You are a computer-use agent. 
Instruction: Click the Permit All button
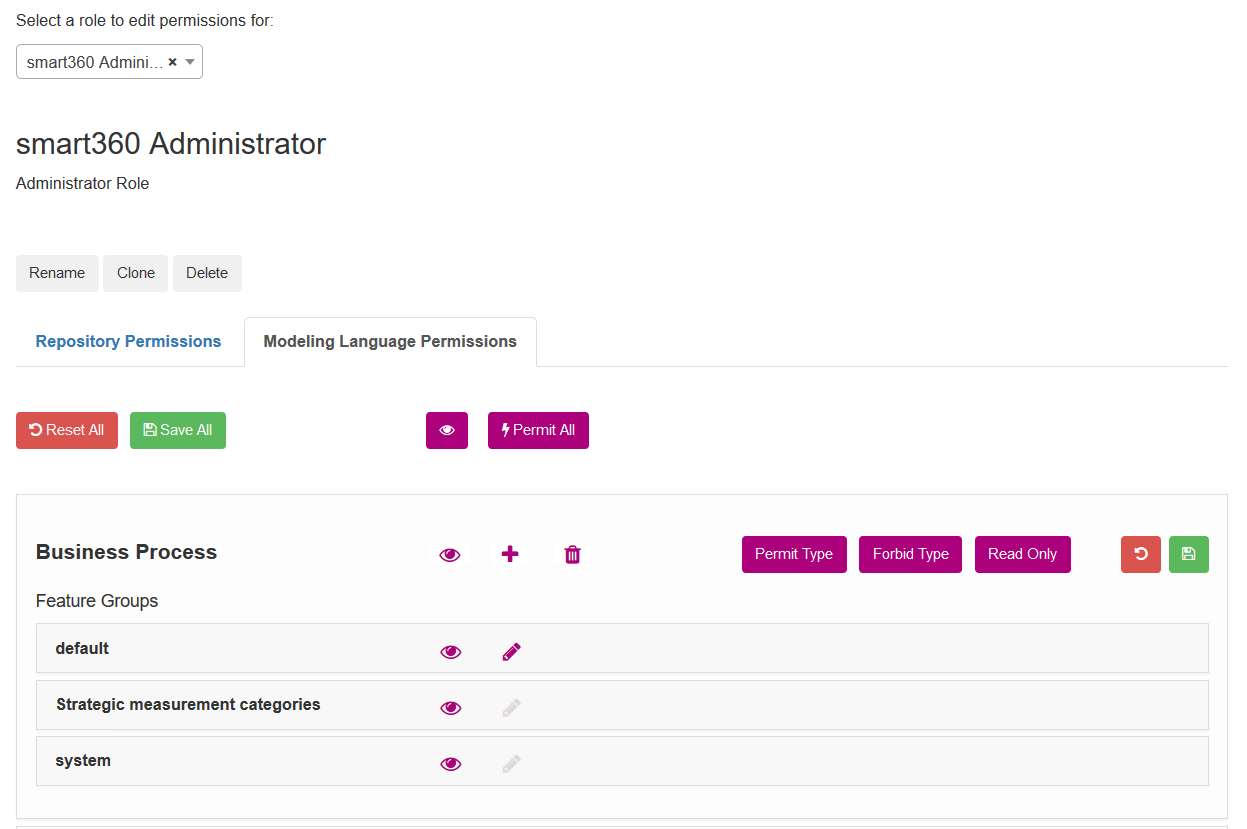pos(538,430)
